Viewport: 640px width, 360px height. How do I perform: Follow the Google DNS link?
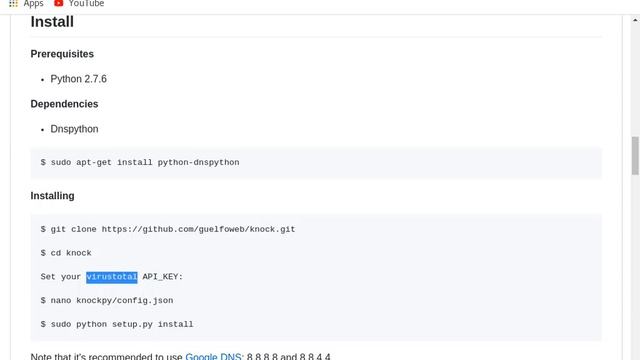[x=214, y=356]
